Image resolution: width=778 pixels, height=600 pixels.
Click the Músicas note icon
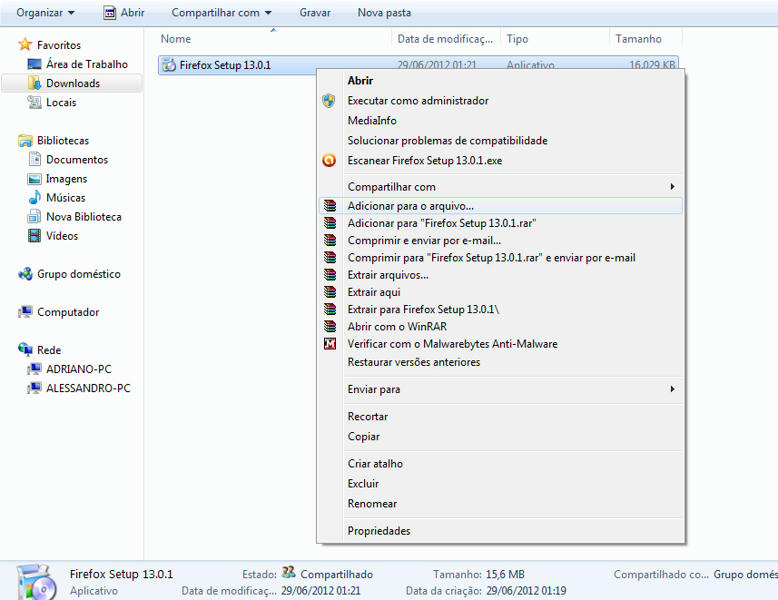point(34,198)
